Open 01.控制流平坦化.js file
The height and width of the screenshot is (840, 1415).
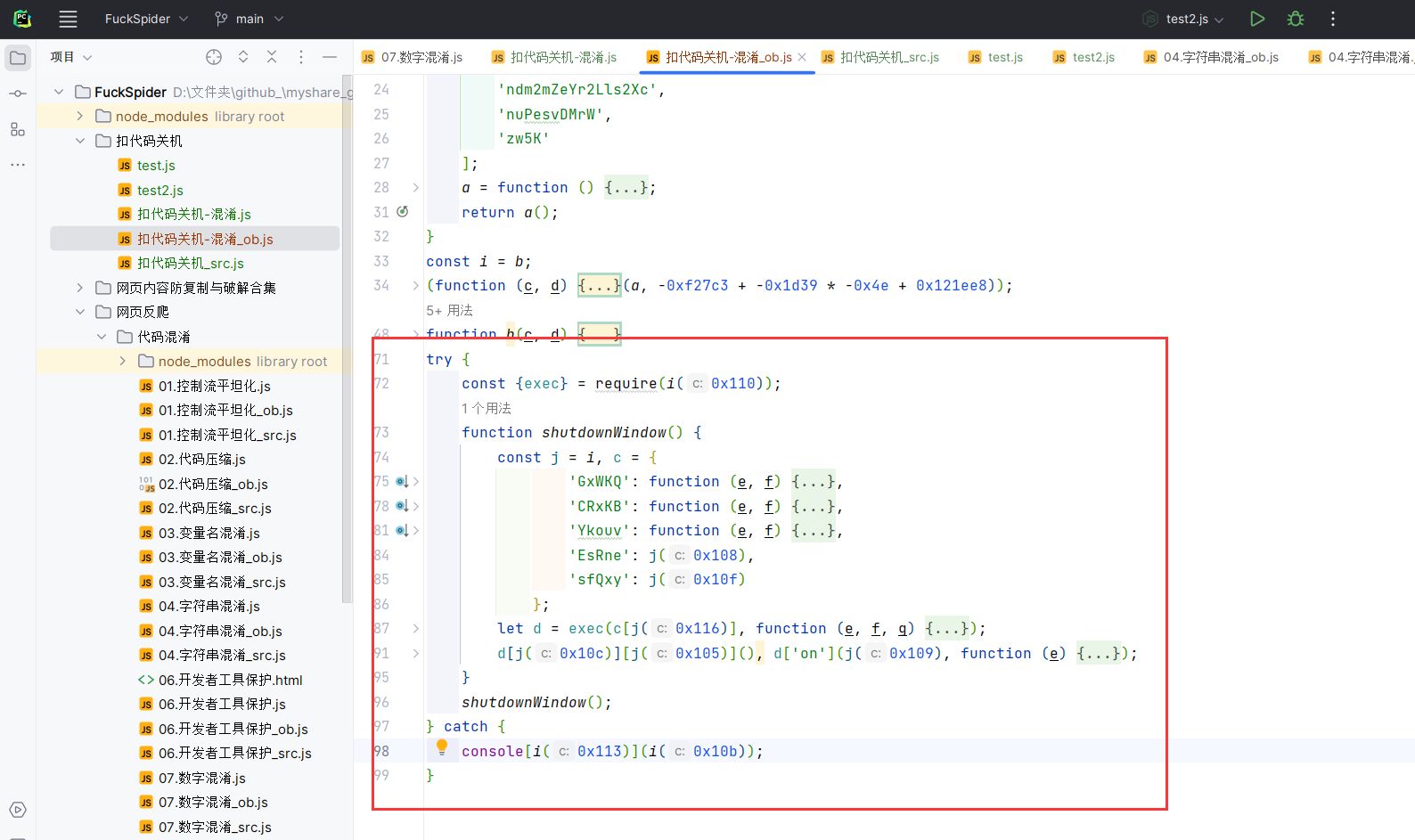(x=214, y=386)
